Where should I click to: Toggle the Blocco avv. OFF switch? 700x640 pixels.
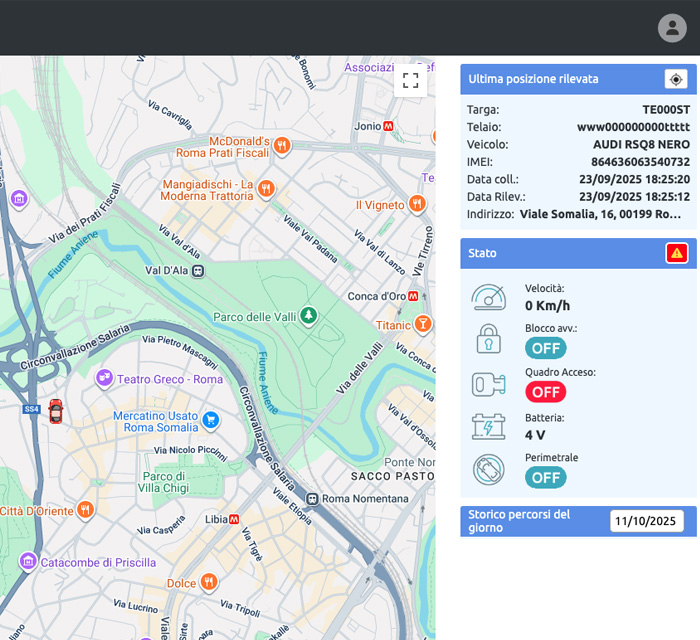tap(545, 348)
